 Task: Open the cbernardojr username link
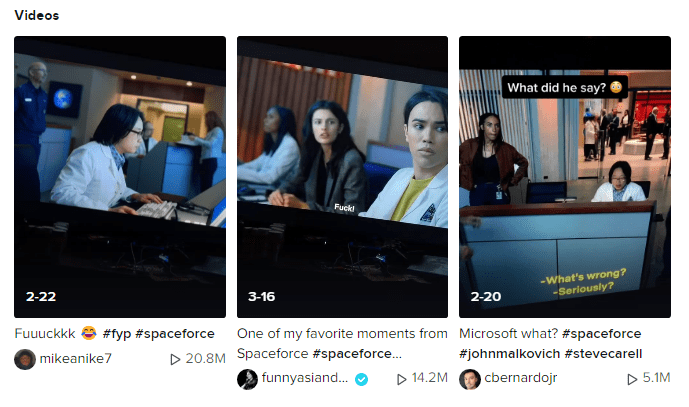(521, 378)
